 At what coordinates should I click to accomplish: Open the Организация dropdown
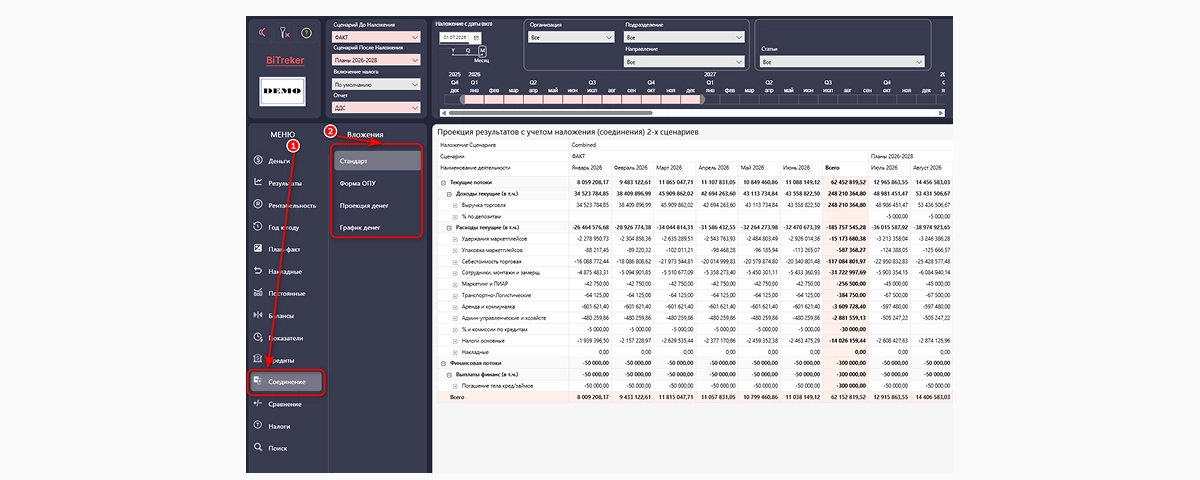click(570, 37)
